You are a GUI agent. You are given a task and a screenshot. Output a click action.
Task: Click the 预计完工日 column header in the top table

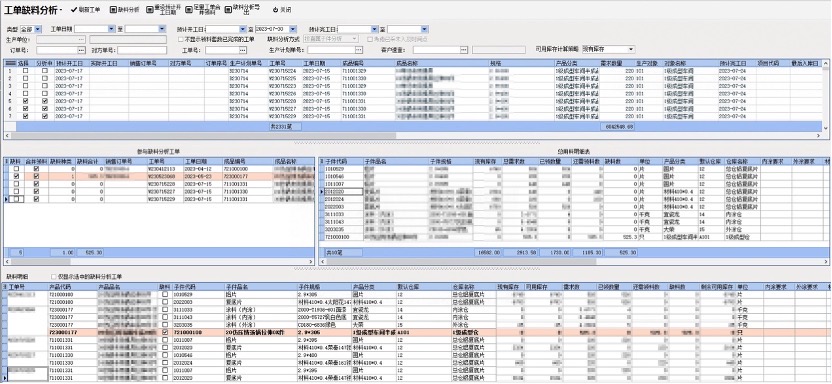[x=737, y=63]
